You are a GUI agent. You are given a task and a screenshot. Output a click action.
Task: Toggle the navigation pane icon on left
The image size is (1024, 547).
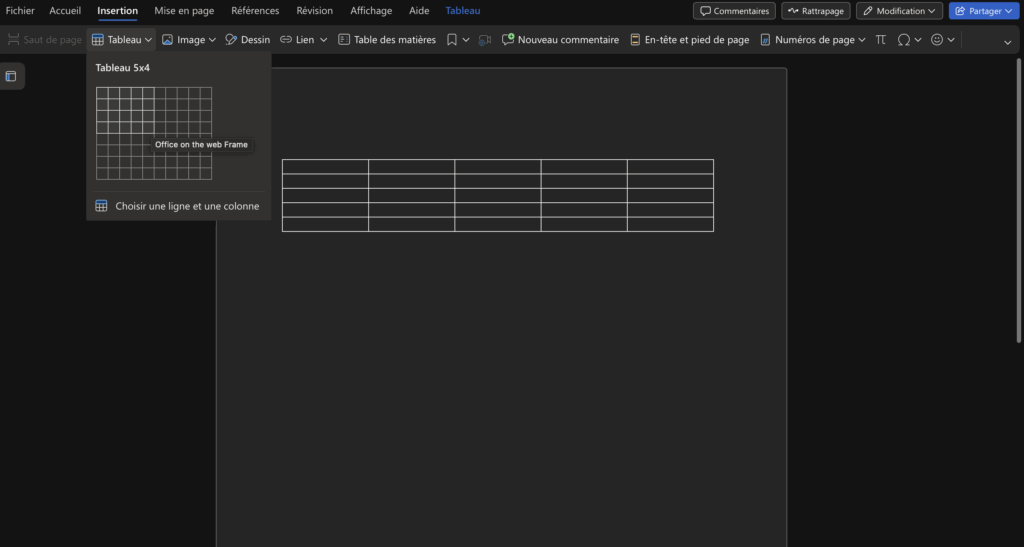pyautogui.click(x=11, y=76)
